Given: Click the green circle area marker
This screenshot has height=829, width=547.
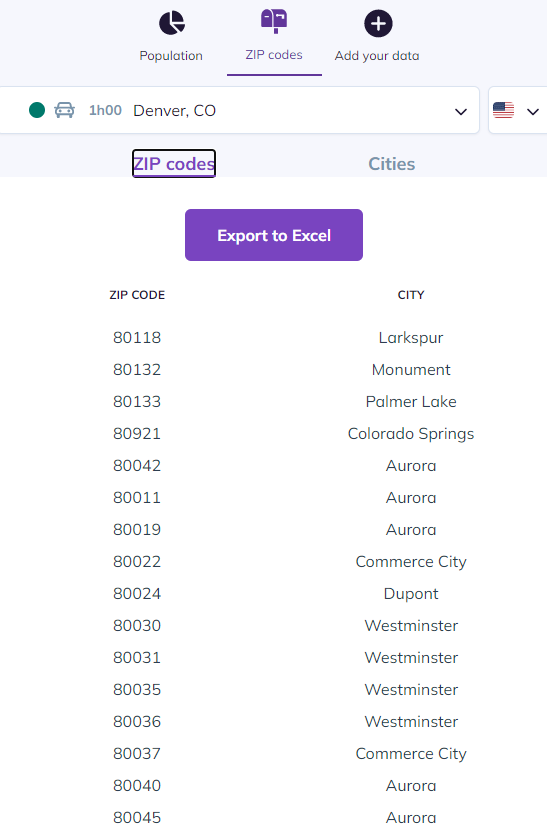Looking at the screenshot, I should pyautogui.click(x=37, y=110).
